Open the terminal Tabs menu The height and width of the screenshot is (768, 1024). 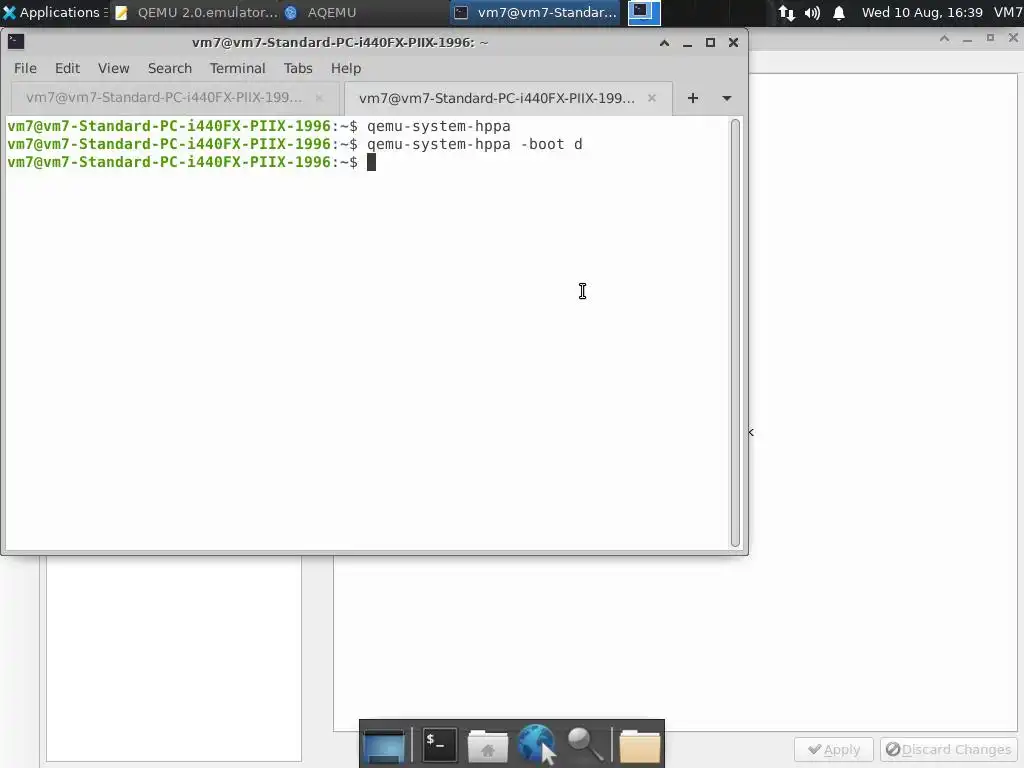(x=298, y=69)
